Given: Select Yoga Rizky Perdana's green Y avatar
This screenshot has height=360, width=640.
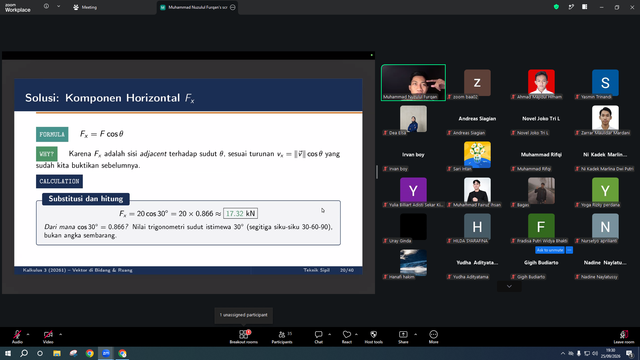Looking at the screenshot, I should tap(605, 191).
